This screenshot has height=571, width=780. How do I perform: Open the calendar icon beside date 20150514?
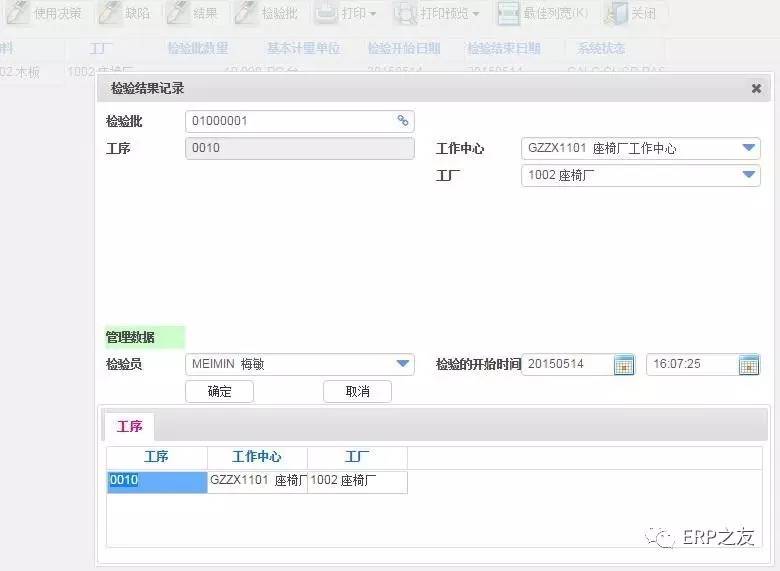[624, 365]
